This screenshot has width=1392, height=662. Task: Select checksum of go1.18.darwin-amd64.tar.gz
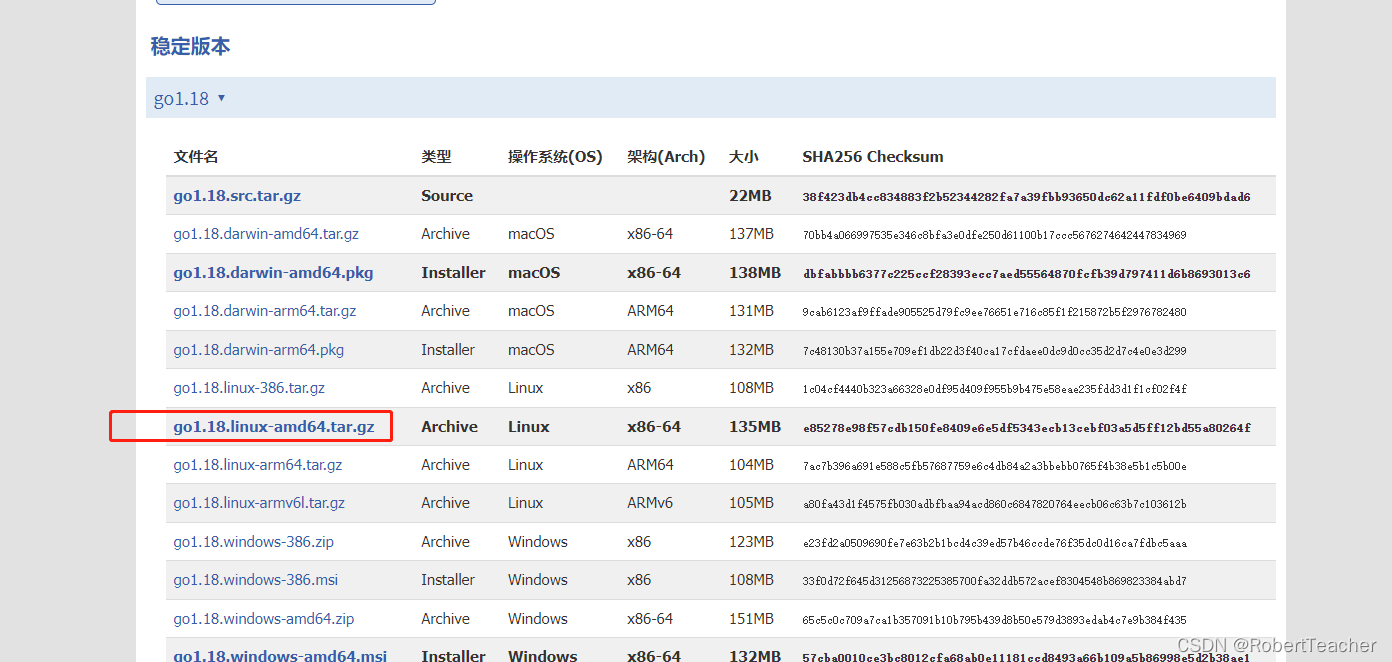[995, 235]
